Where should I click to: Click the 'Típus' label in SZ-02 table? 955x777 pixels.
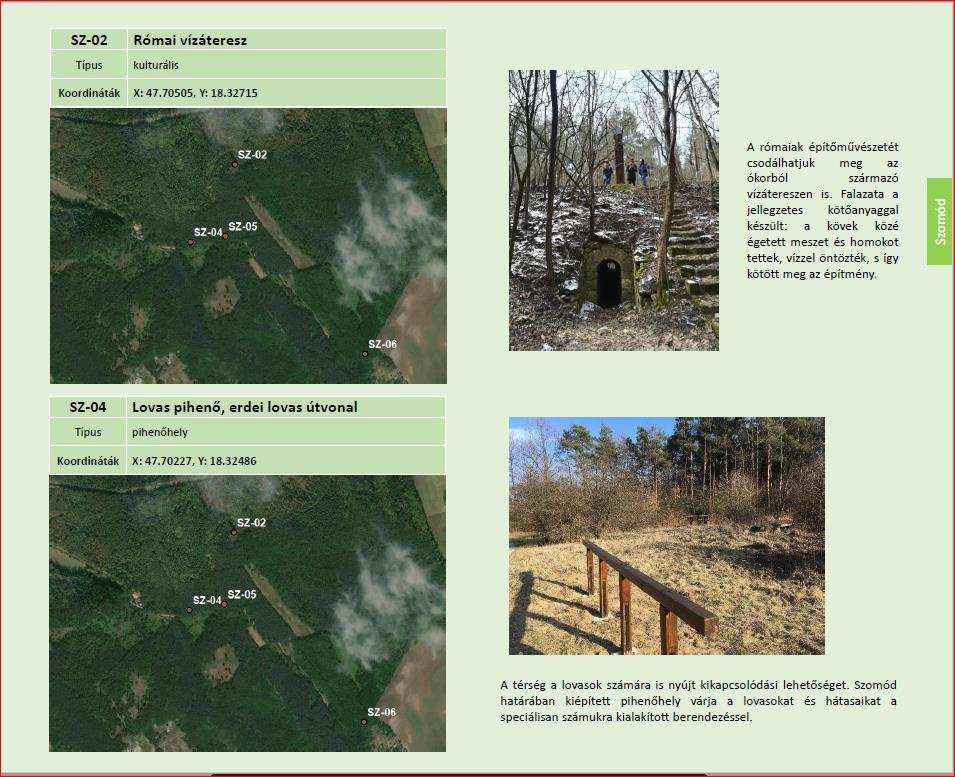89,65
